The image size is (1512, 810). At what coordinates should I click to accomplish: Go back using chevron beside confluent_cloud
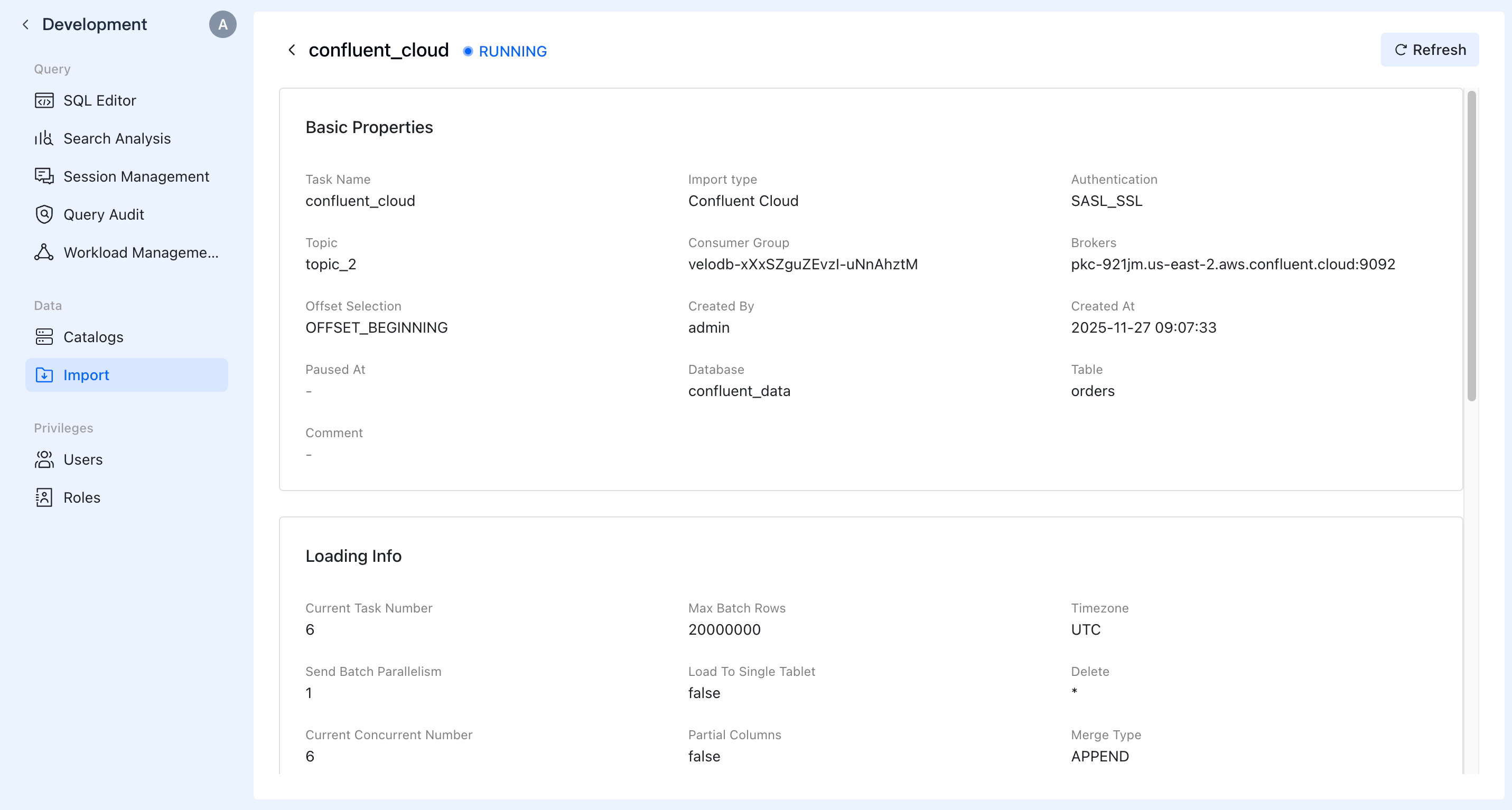(292, 51)
